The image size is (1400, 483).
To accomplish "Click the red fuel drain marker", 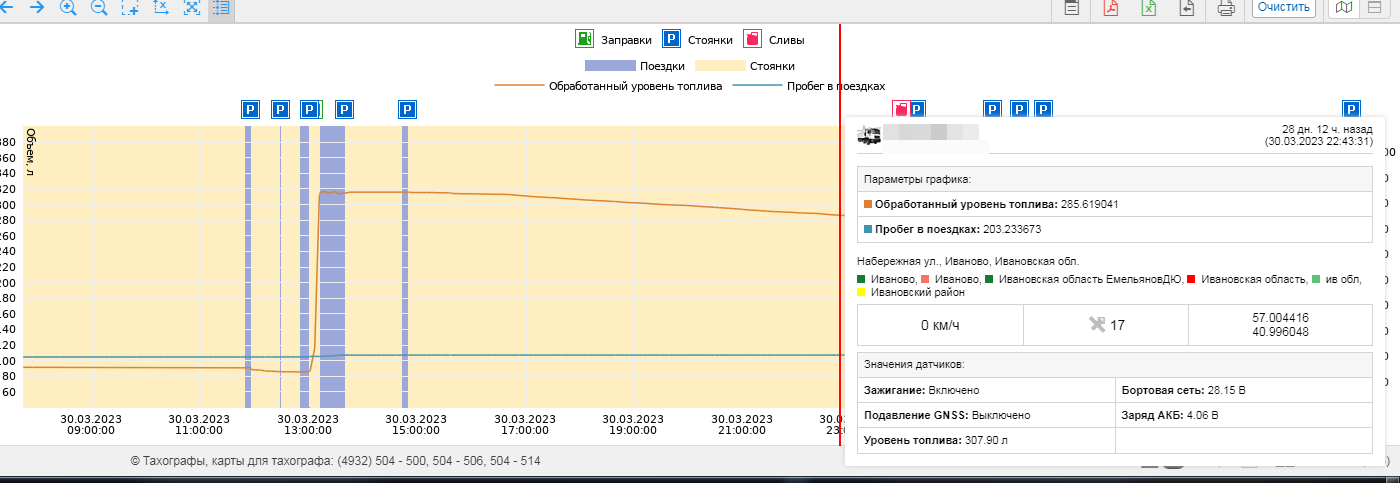I will pyautogui.click(x=900, y=109).
